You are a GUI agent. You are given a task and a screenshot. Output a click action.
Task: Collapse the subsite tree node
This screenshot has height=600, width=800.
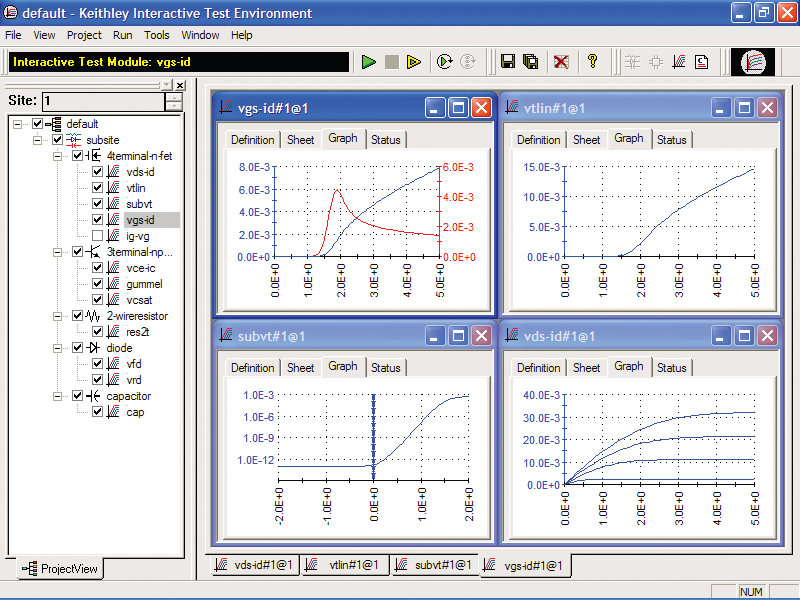tap(37, 140)
